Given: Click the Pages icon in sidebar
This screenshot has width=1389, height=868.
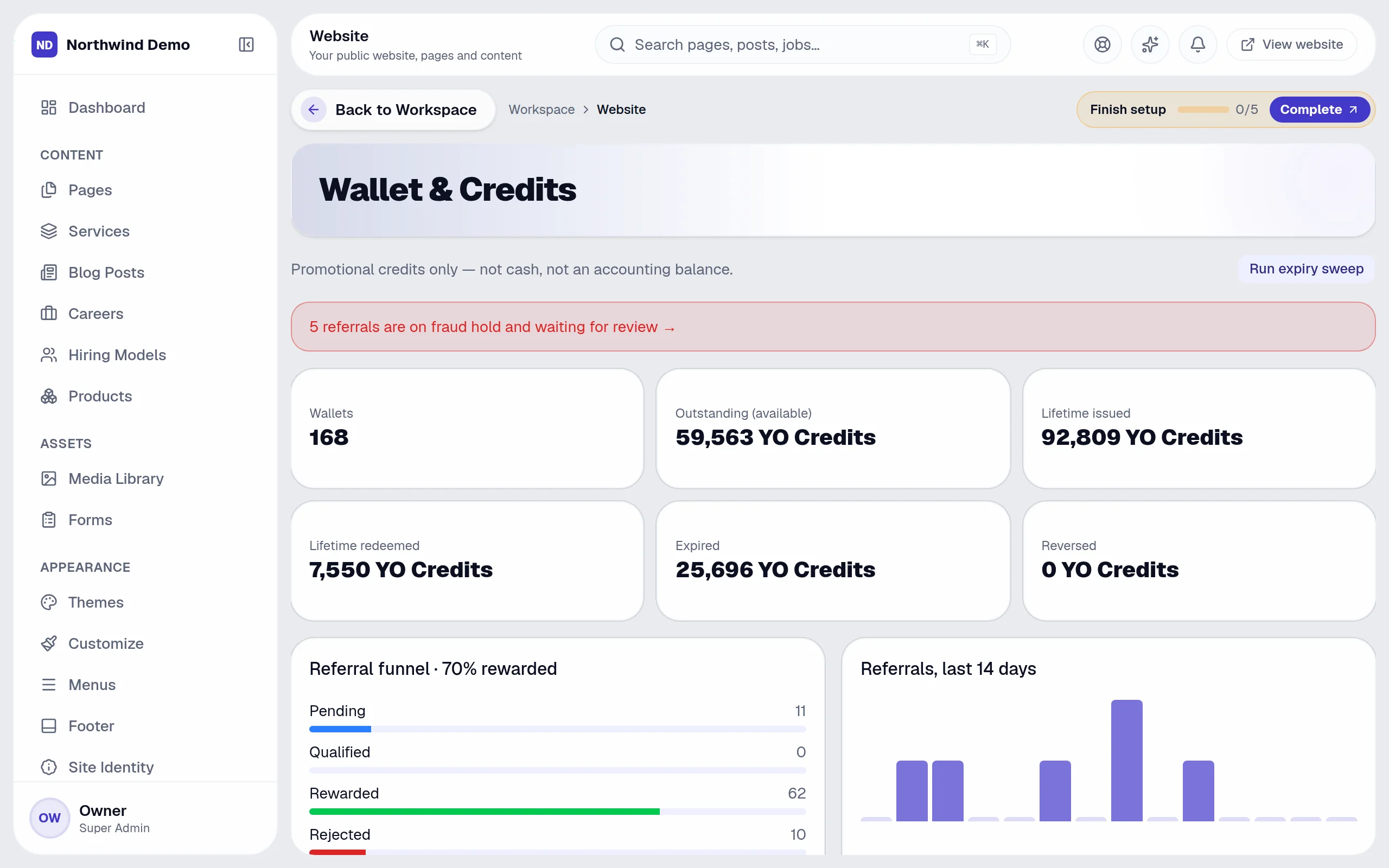Looking at the screenshot, I should [49, 189].
